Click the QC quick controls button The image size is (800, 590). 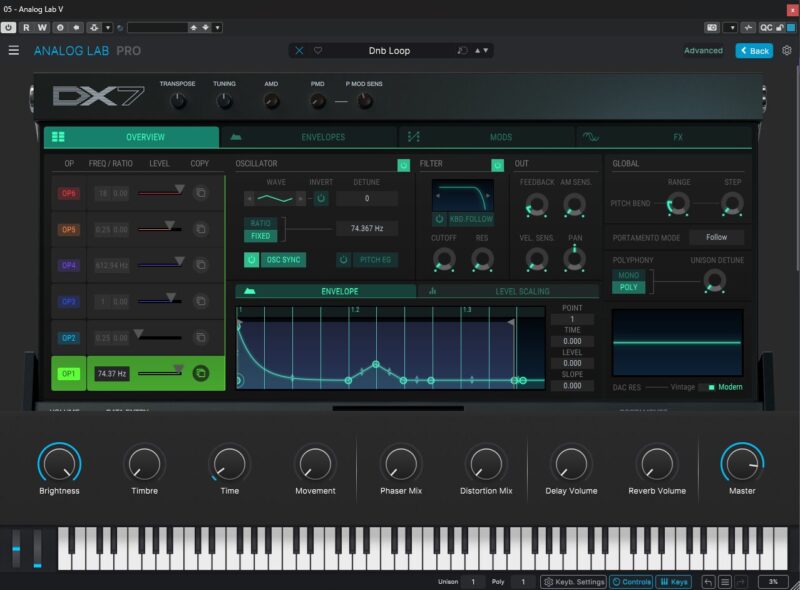point(766,28)
